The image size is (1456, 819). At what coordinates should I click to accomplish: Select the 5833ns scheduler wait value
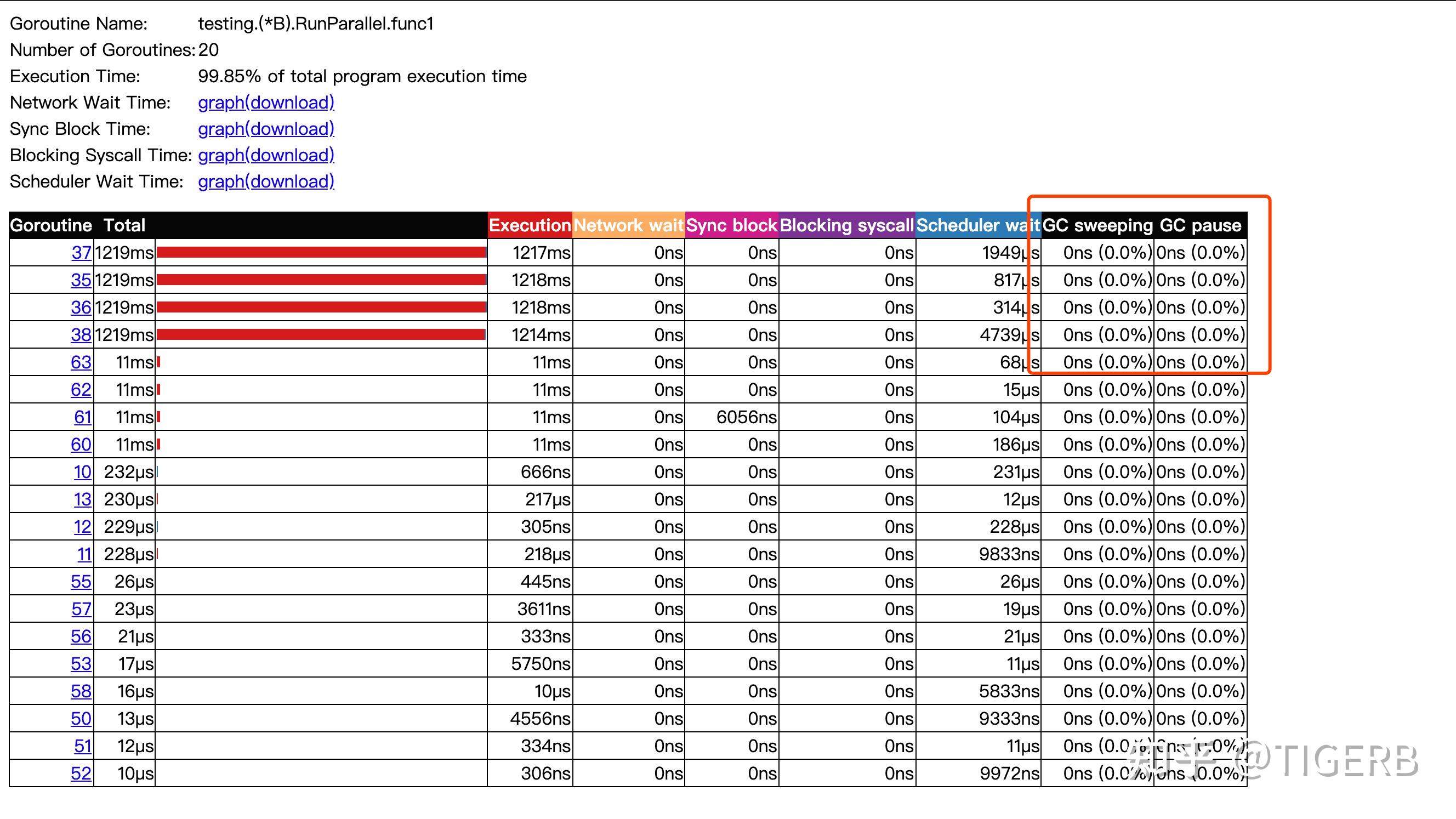click(x=1009, y=691)
